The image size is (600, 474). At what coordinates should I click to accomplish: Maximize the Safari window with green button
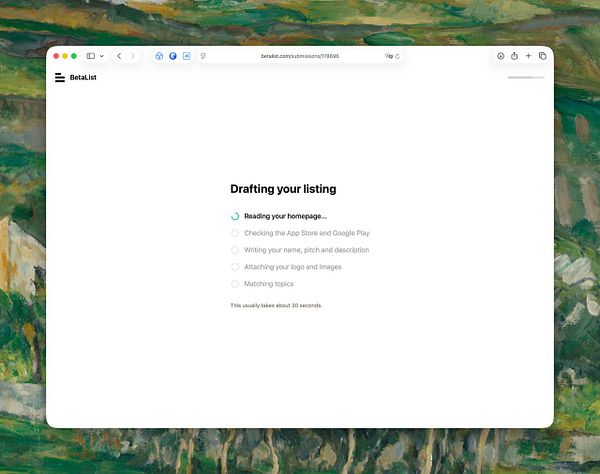pos(74,56)
